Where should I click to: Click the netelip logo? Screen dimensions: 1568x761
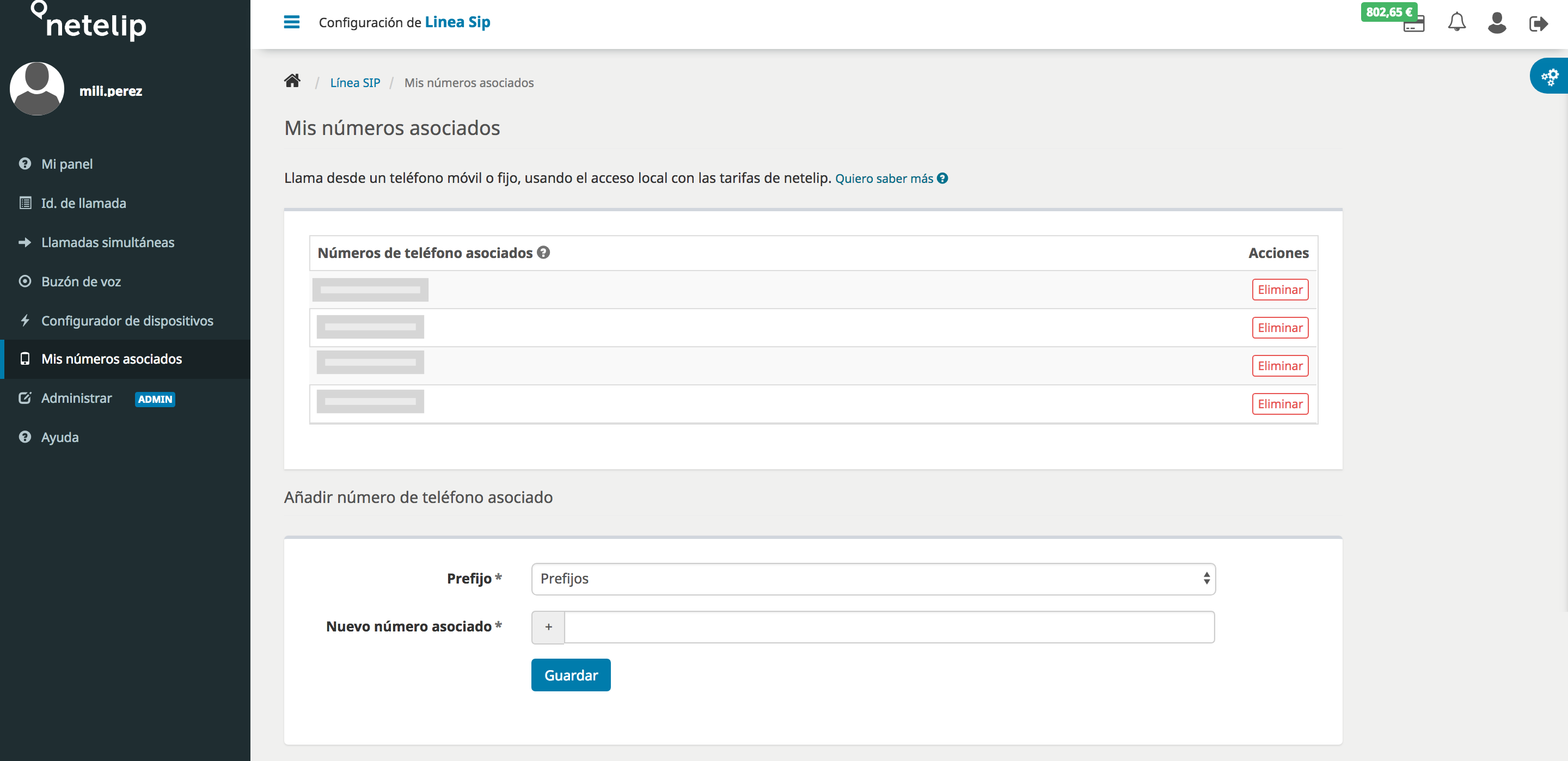coord(89,22)
